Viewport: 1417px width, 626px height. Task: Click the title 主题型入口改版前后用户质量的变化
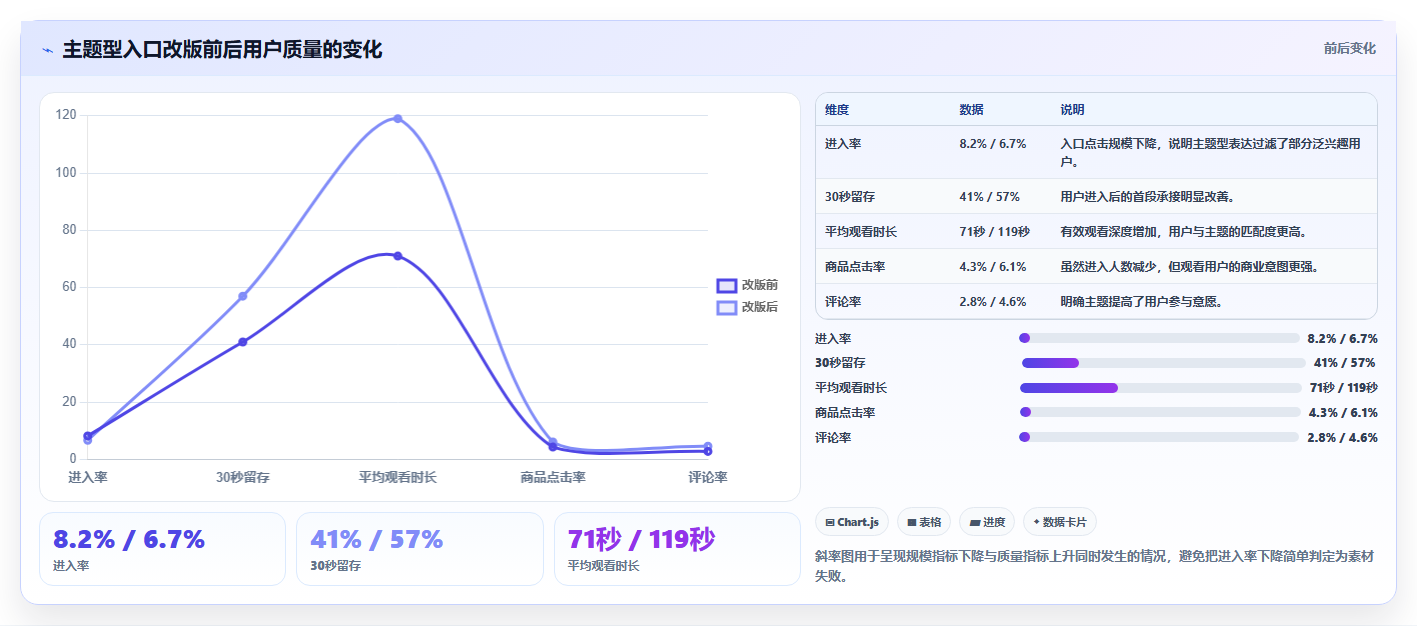coord(222,50)
